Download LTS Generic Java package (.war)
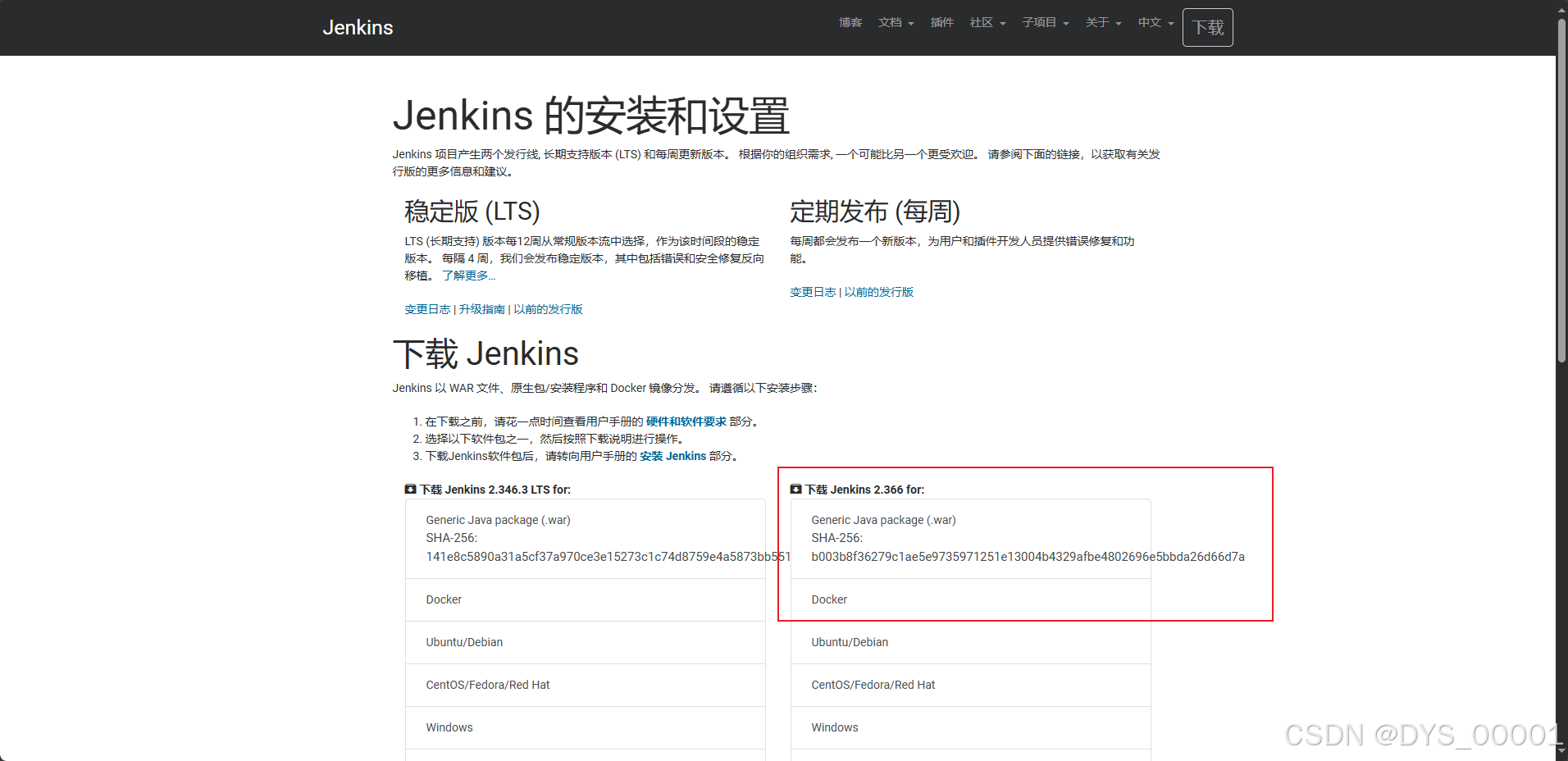 pos(586,539)
